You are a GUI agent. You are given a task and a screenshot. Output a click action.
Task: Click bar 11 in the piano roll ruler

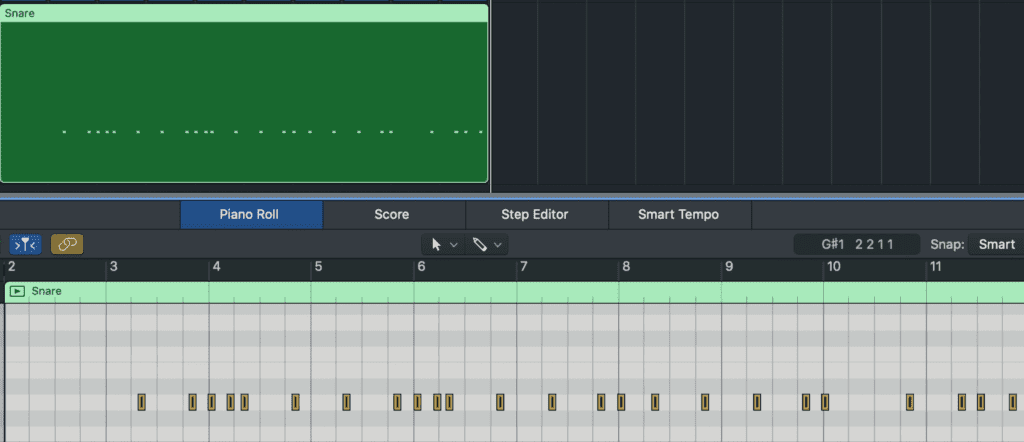[x=936, y=266]
